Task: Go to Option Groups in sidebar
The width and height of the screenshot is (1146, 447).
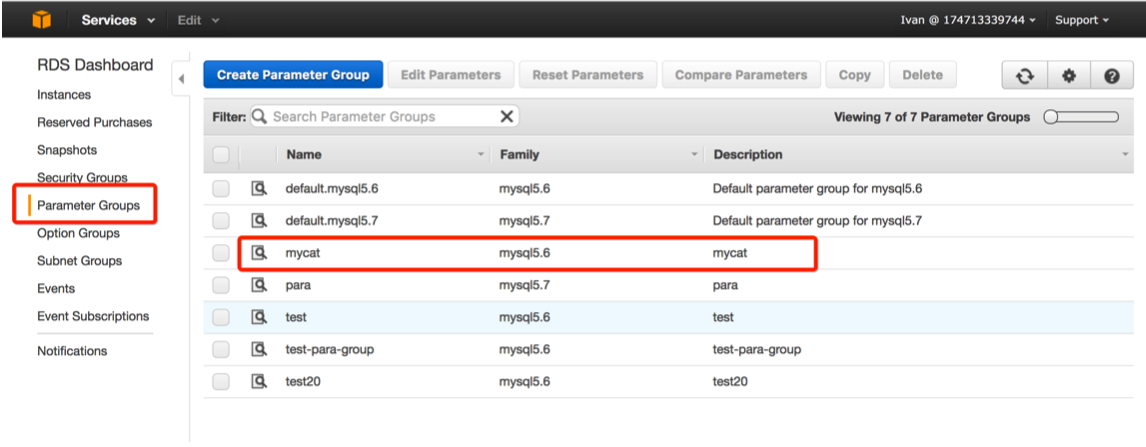Action: point(78,233)
